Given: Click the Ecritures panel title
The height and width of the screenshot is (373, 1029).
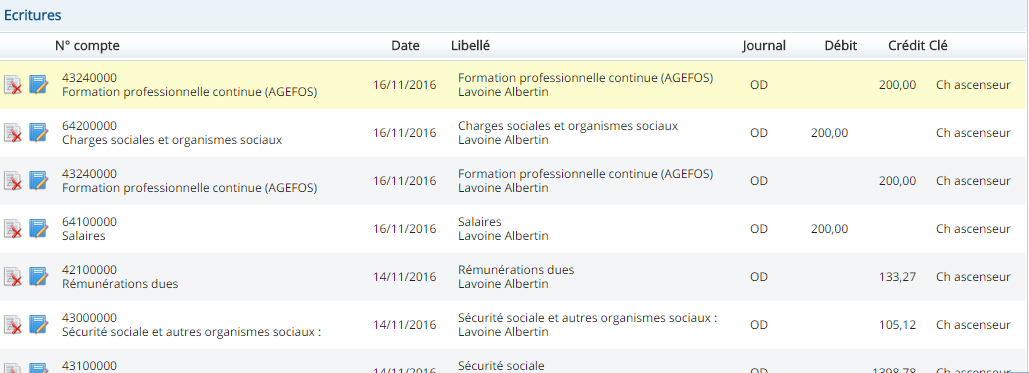Looking at the screenshot, I should 33,15.
